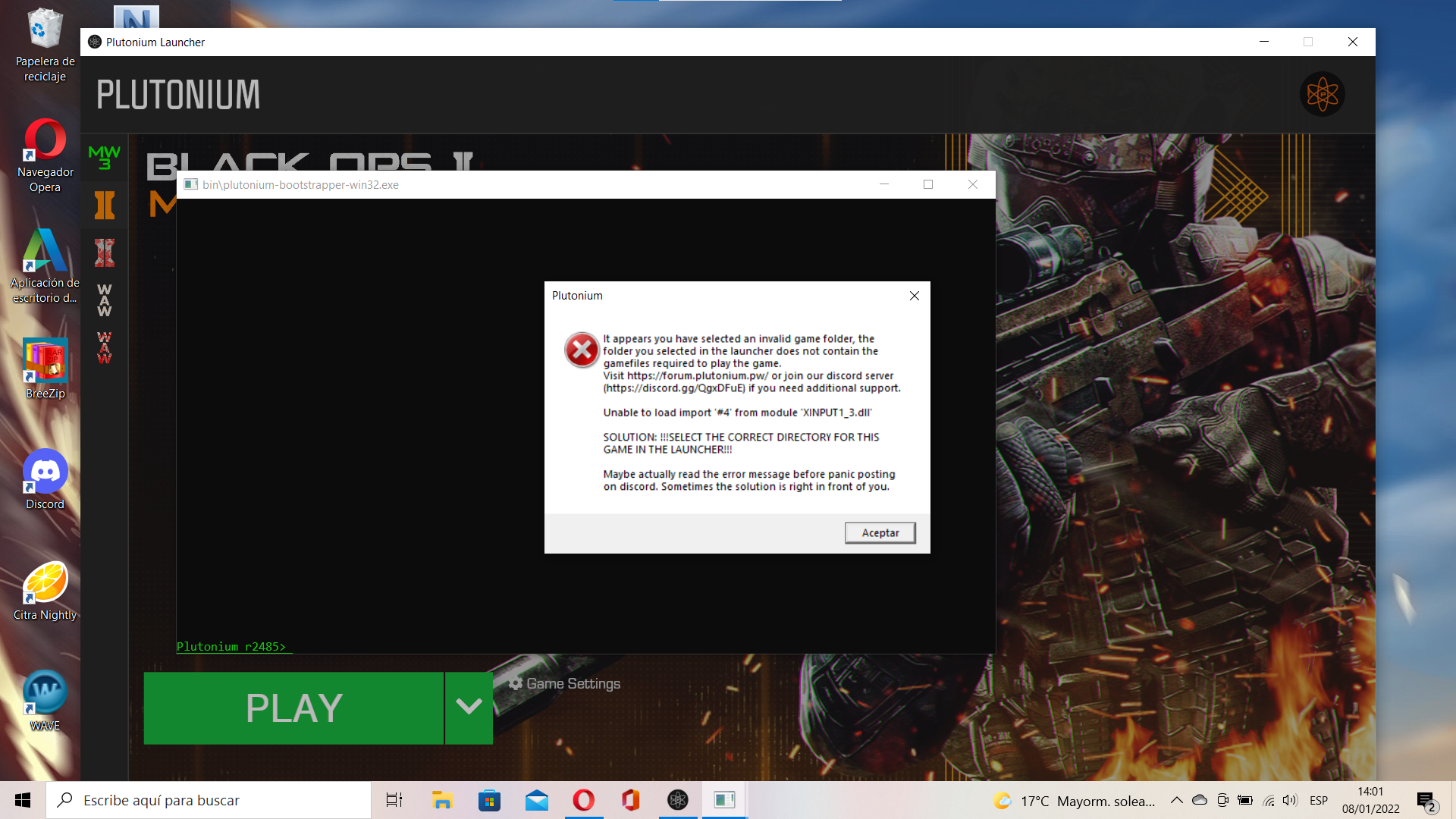Click the taskbar search box
This screenshot has height=819, width=1456.
[x=209, y=800]
